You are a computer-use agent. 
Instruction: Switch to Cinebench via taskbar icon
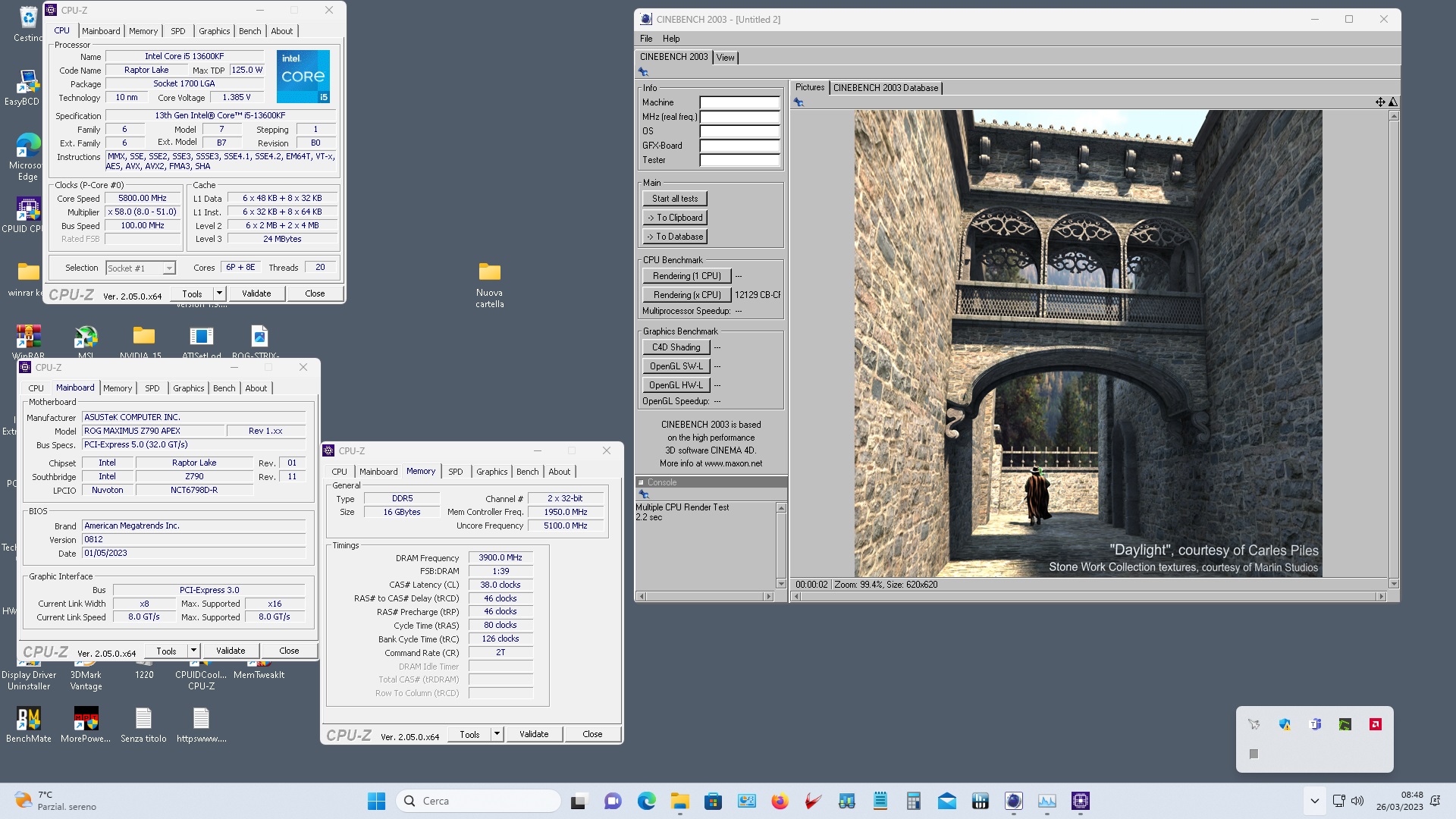point(1014,801)
